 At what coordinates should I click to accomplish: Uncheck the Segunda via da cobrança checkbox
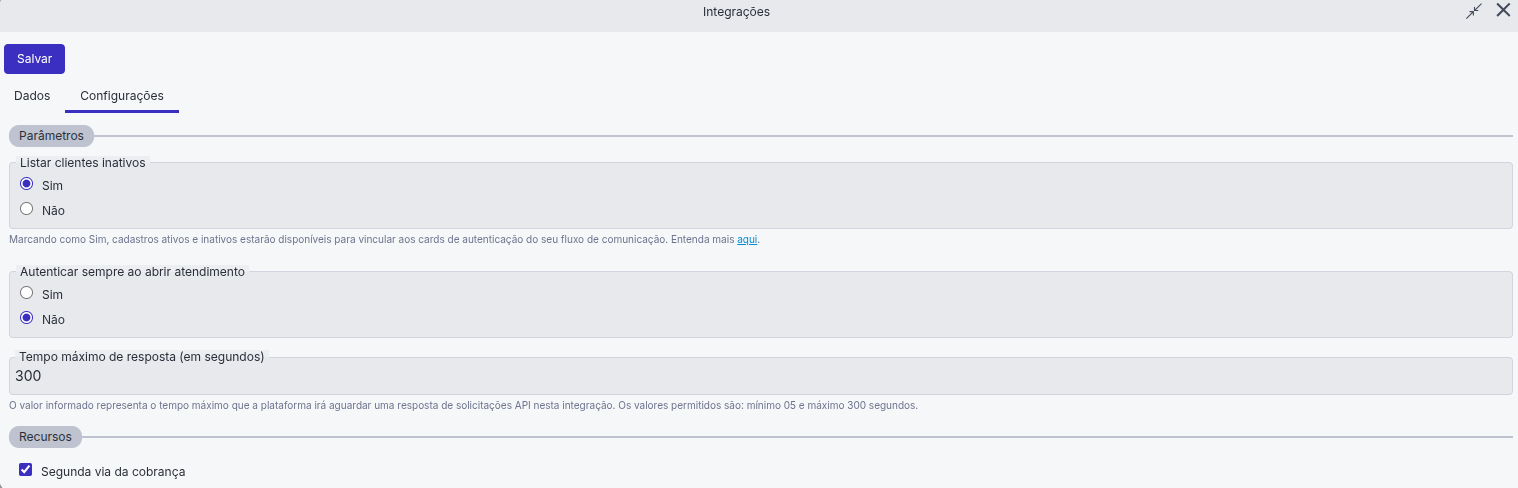[26, 470]
